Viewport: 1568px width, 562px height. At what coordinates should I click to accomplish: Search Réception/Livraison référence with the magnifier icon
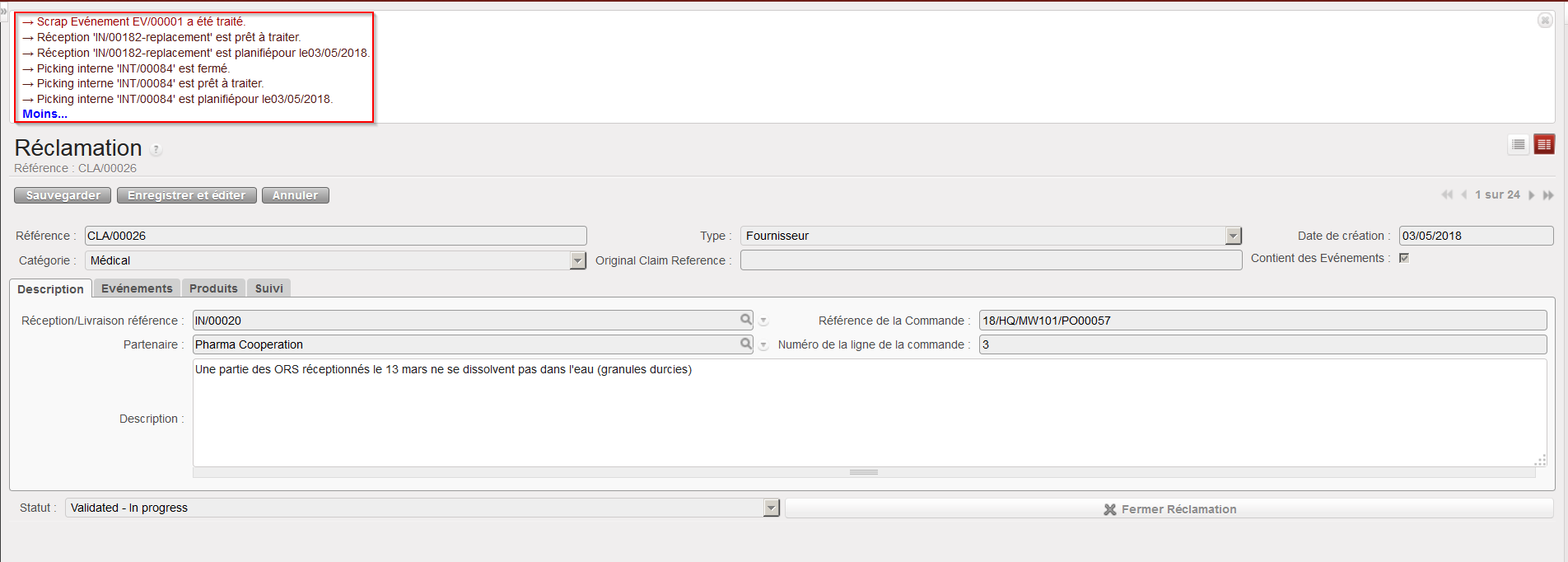point(745,320)
